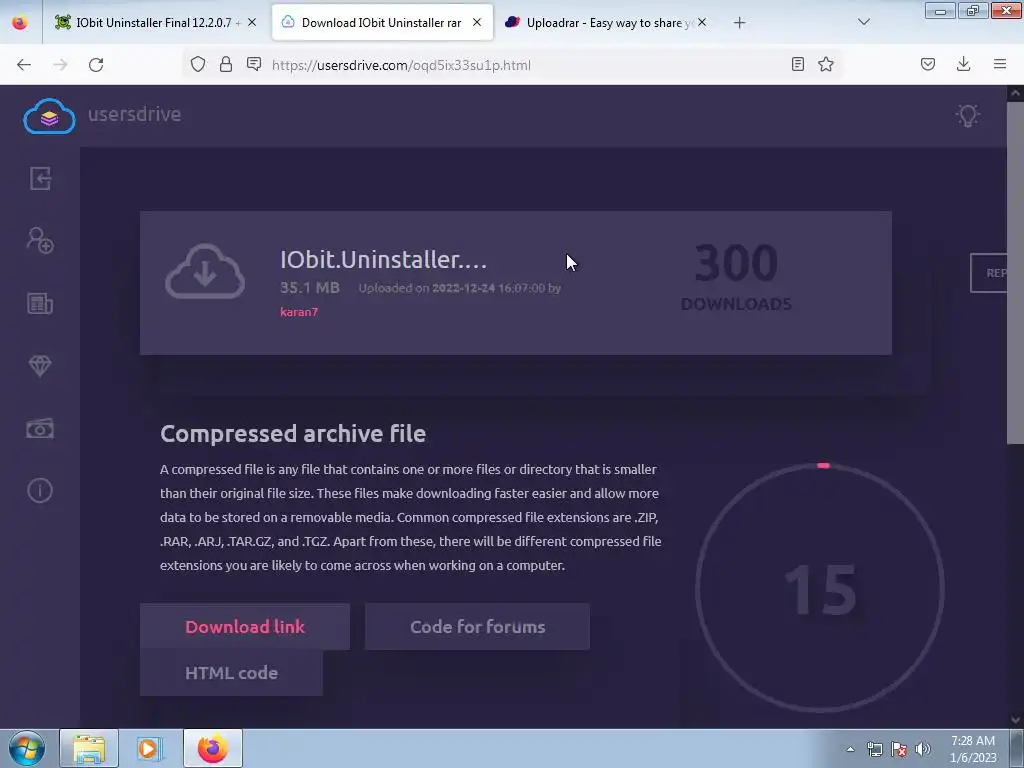Viewport: 1024px width, 768px height.
Task: Reload the page
Action: point(96,65)
